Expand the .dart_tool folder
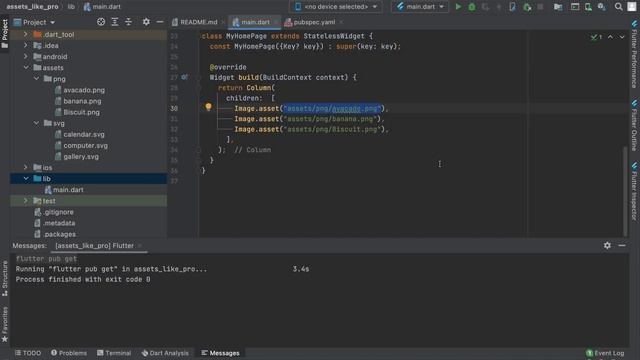Image resolution: width=640 pixels, height=360 pixels. 25,34
